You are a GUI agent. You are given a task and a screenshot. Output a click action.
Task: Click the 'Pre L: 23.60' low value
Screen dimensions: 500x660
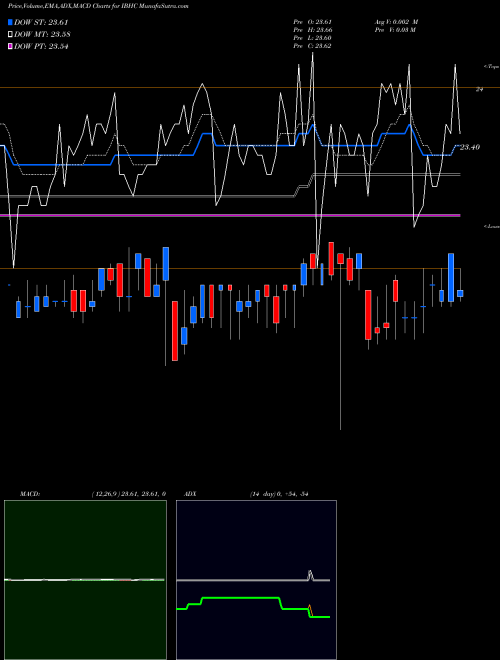pos(312,38)
